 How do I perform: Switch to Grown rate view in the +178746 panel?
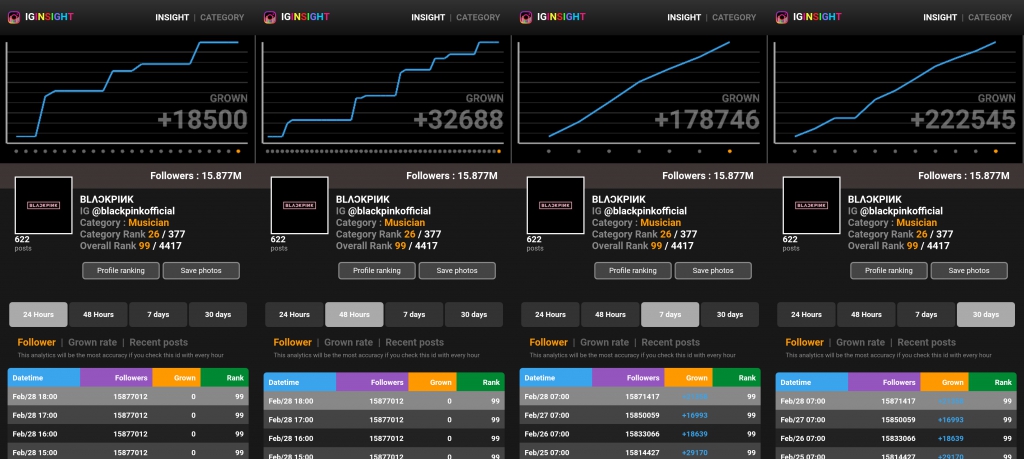(605, 342)
